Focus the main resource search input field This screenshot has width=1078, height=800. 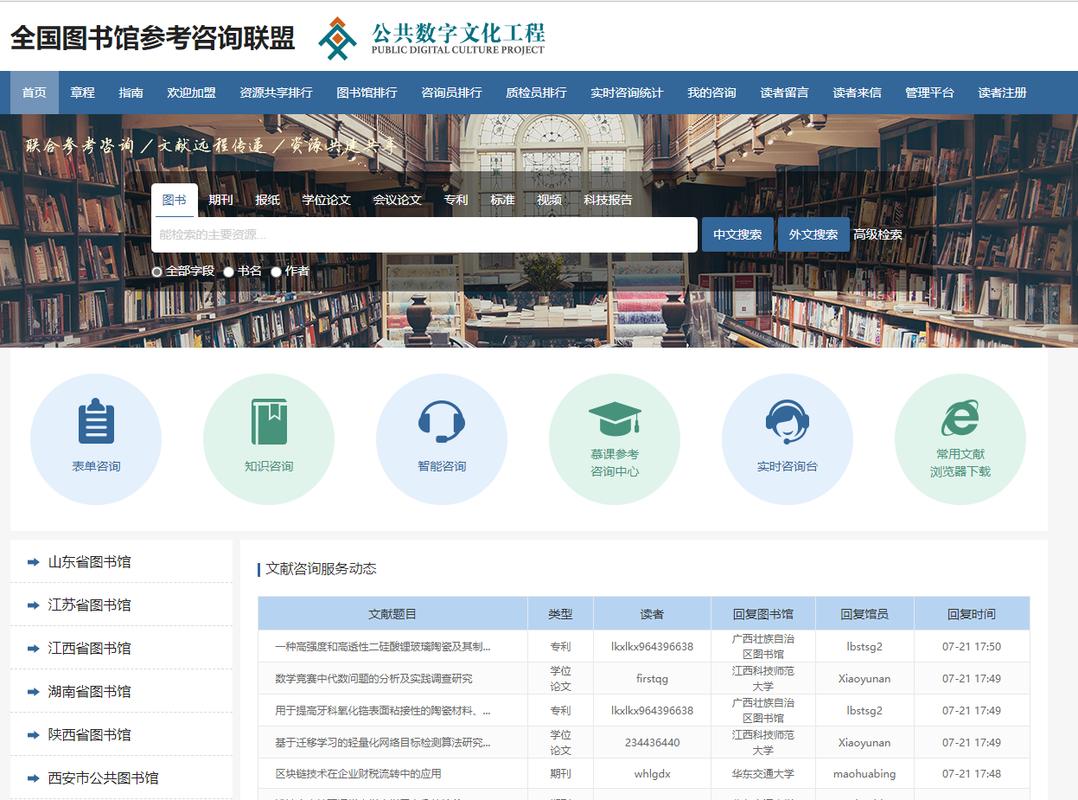[424, 234]
